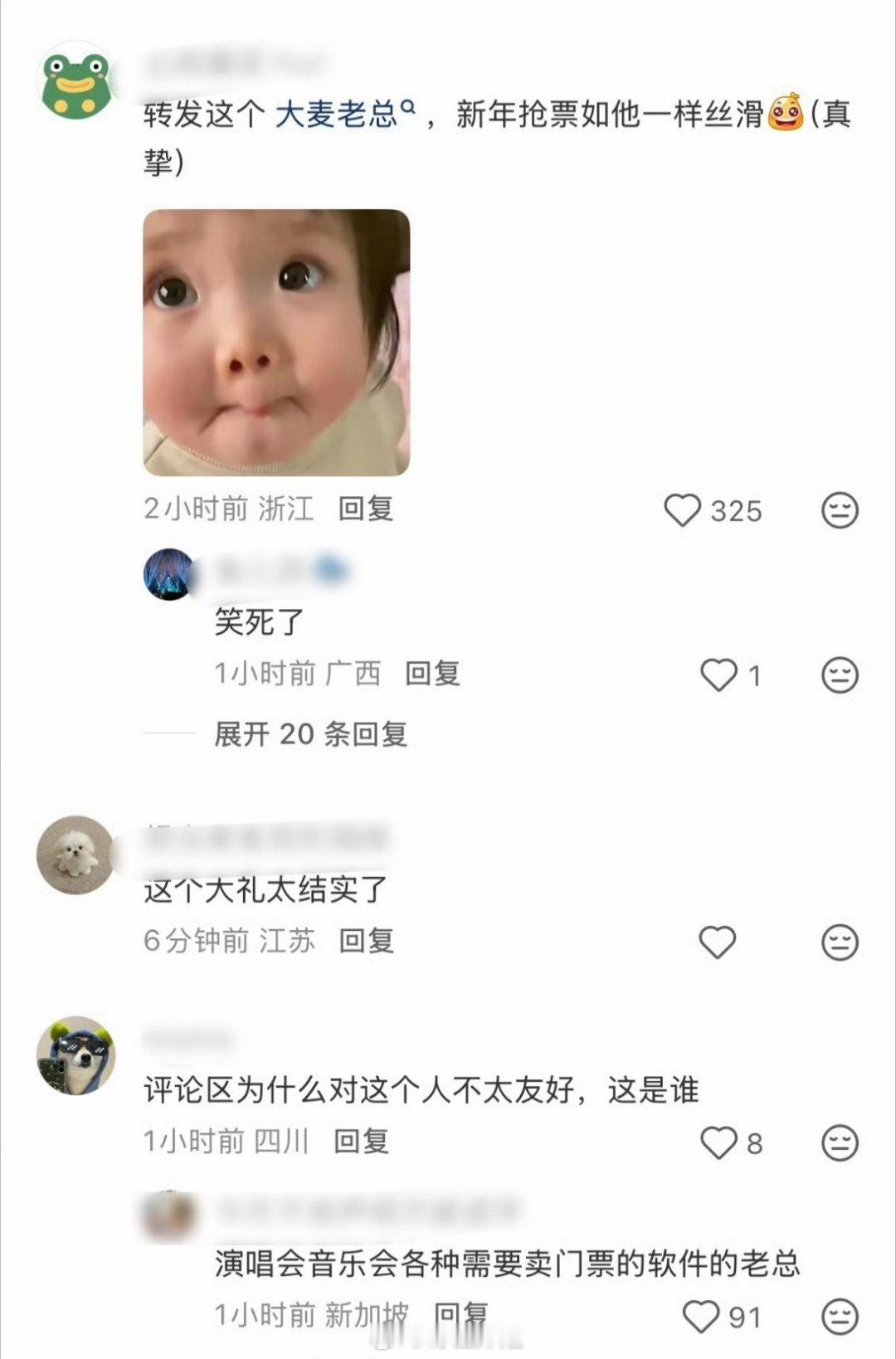Image resolution: width=896 pixels, height=1359 pixels.
Task: React with emoji to 这个大礼太结实了 comment
Action: 840,943
